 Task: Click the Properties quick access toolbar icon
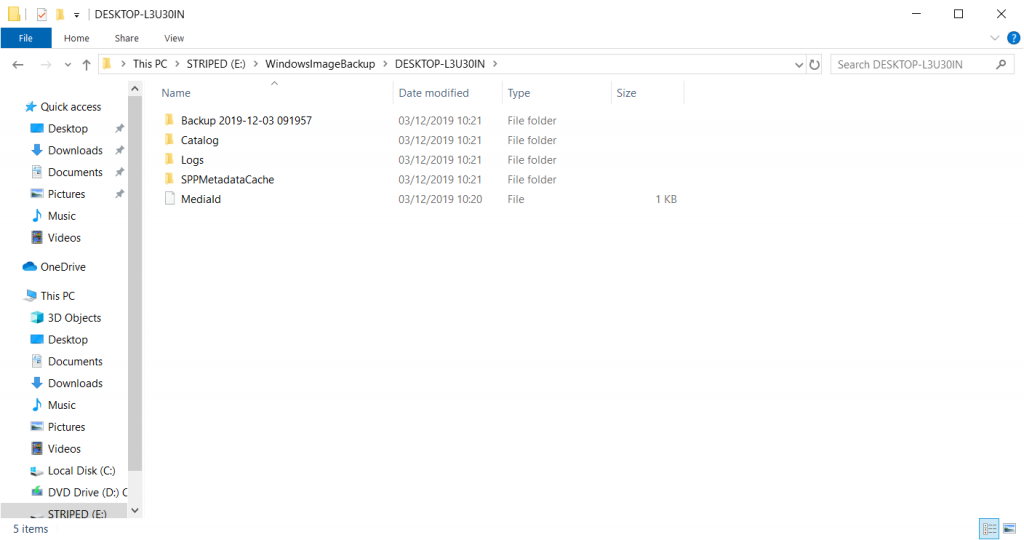pyautogui.click(x=42, y=14)
